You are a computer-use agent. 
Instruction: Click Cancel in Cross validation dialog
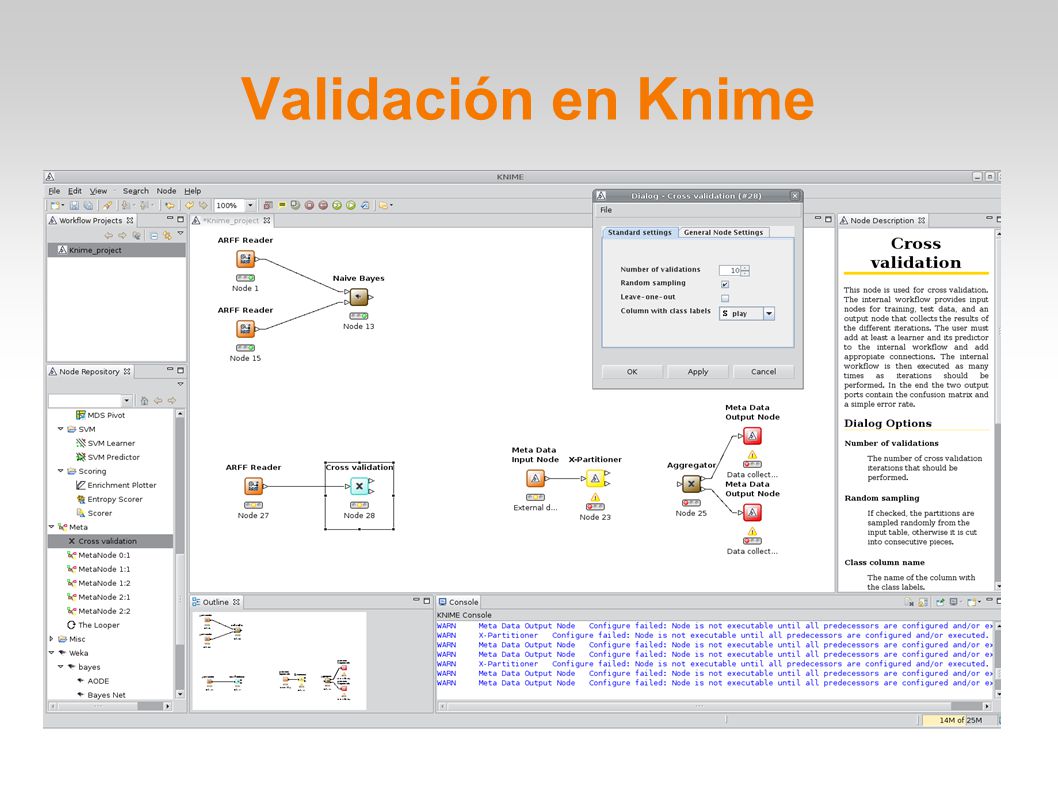(x=763, y=372)
